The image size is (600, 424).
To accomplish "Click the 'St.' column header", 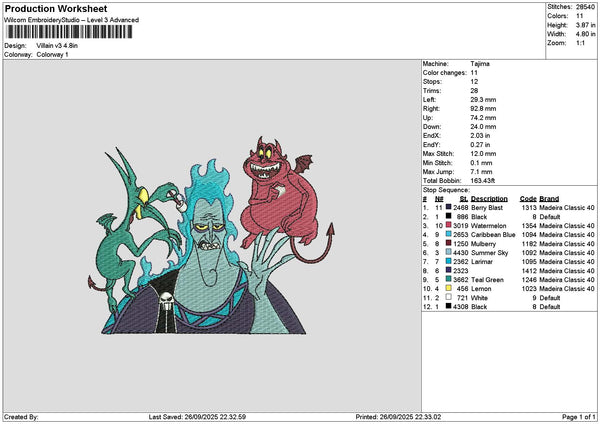I will [x=464, y=199].
